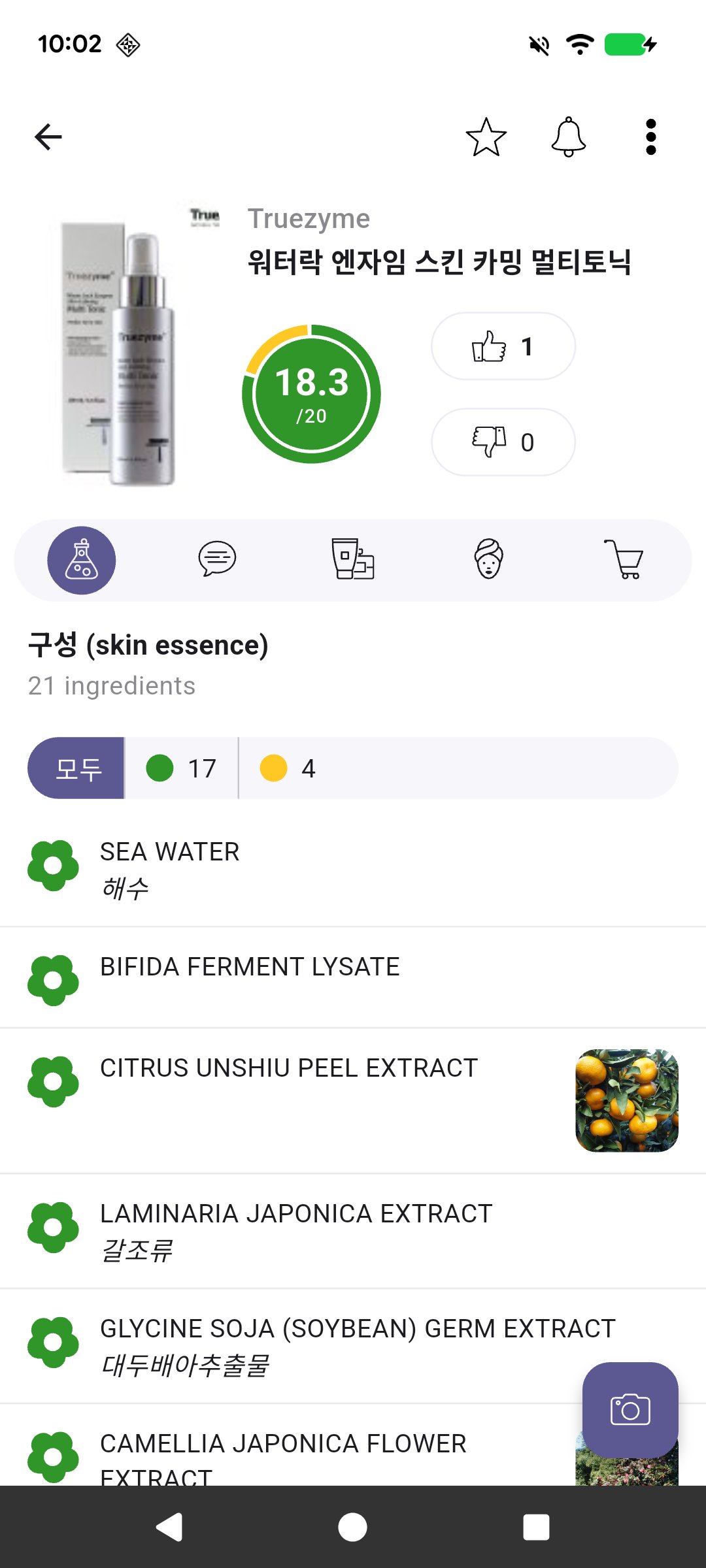This screenshot has width=706, height=1568.
Task: Open the reviews speech bubble tab
Action: pos(217,559)
